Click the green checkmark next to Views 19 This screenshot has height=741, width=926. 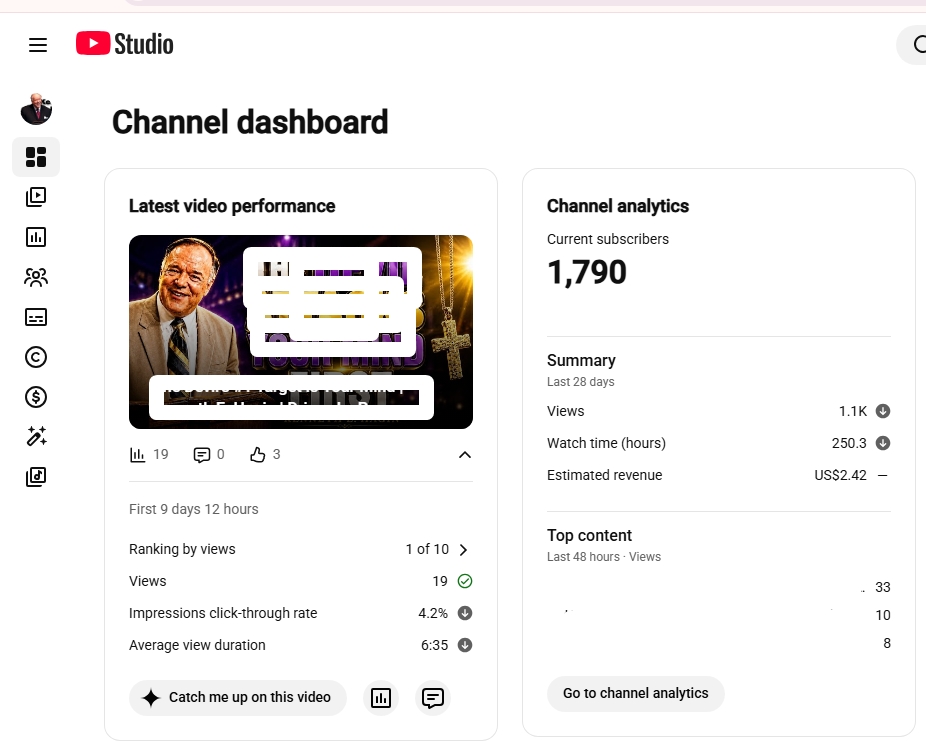pyautogui.click(x=465, y=582)
